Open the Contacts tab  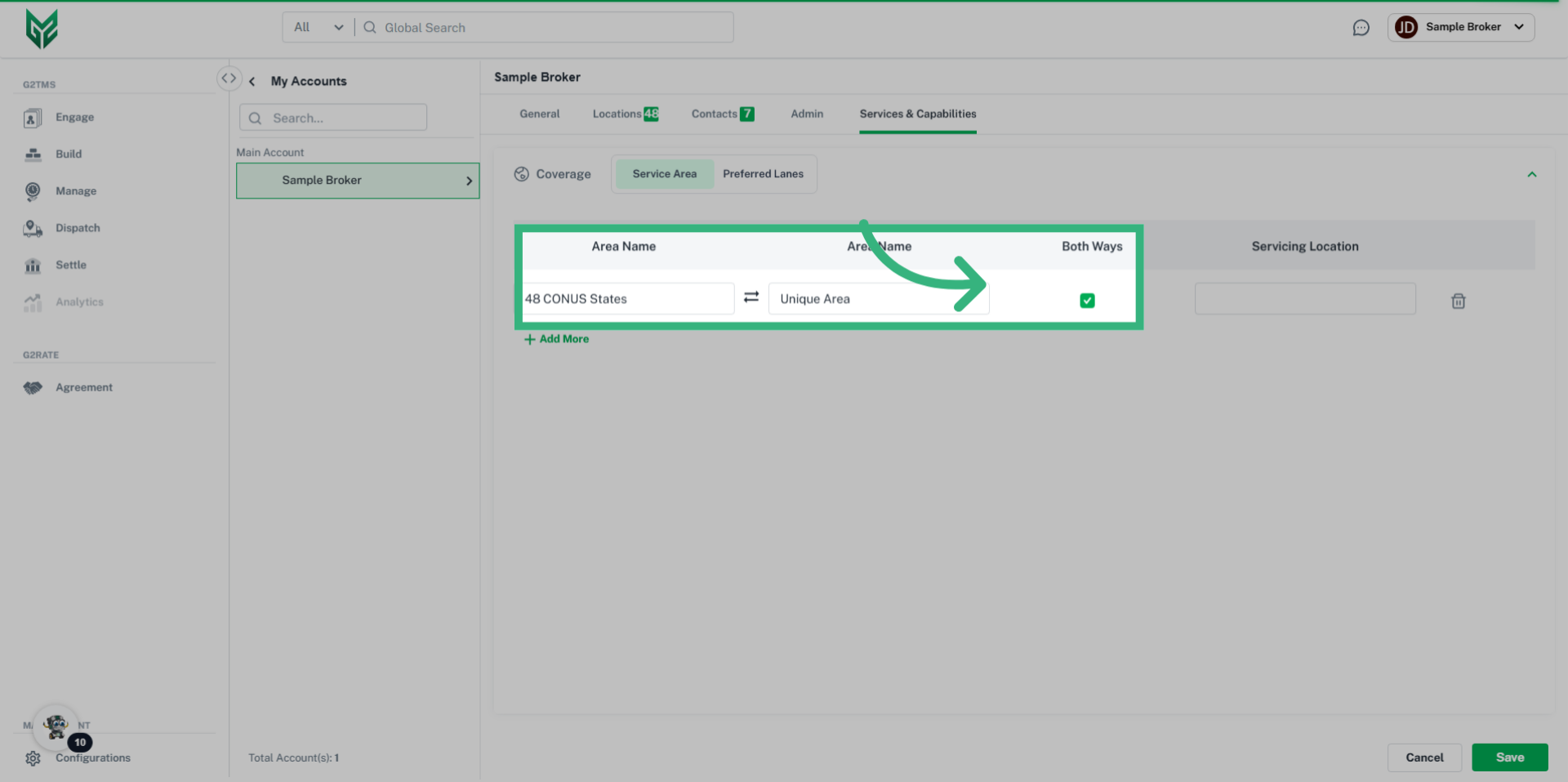pos(722,114)
